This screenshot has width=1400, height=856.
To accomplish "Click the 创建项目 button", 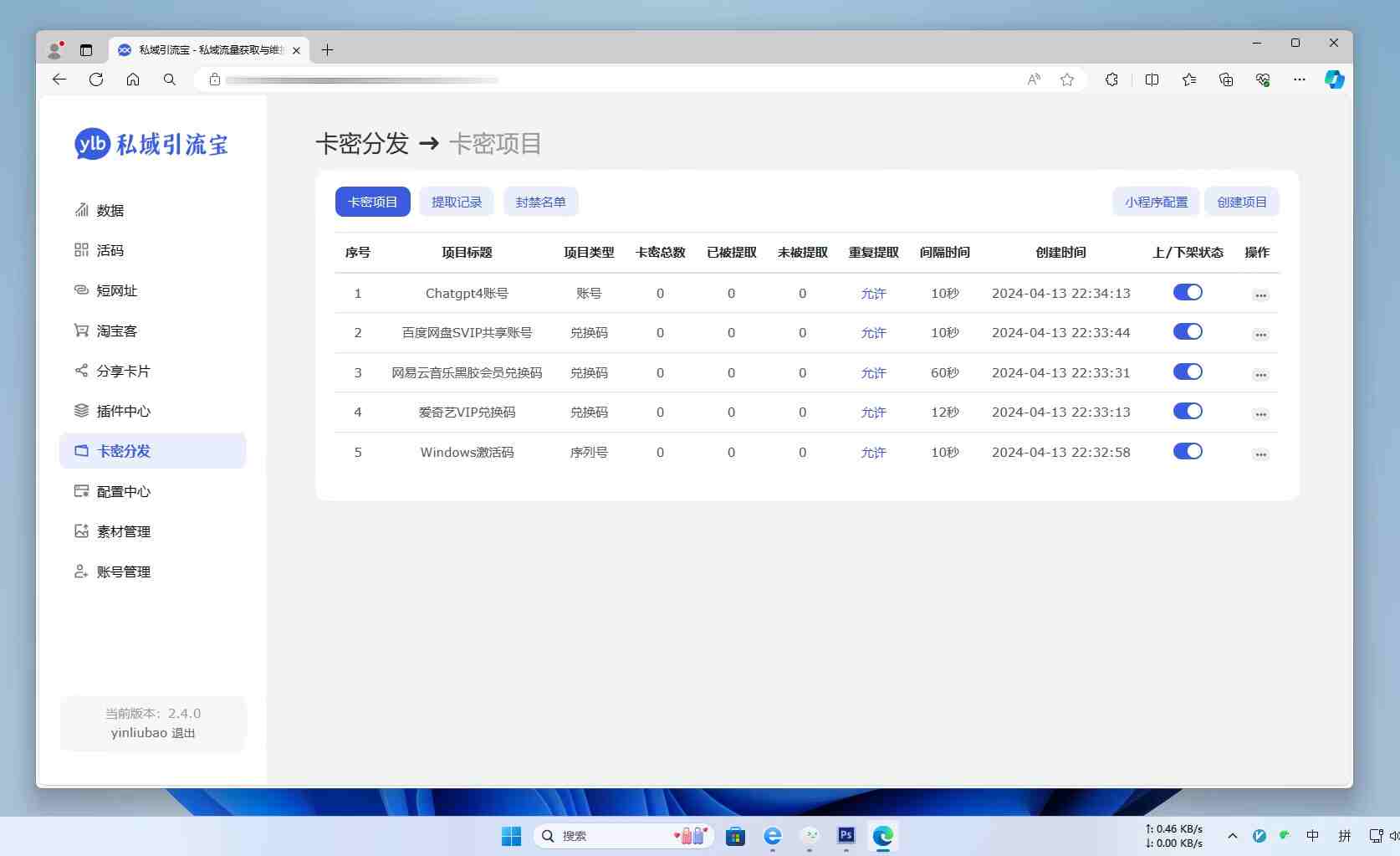I will [x=1242, y=202].
